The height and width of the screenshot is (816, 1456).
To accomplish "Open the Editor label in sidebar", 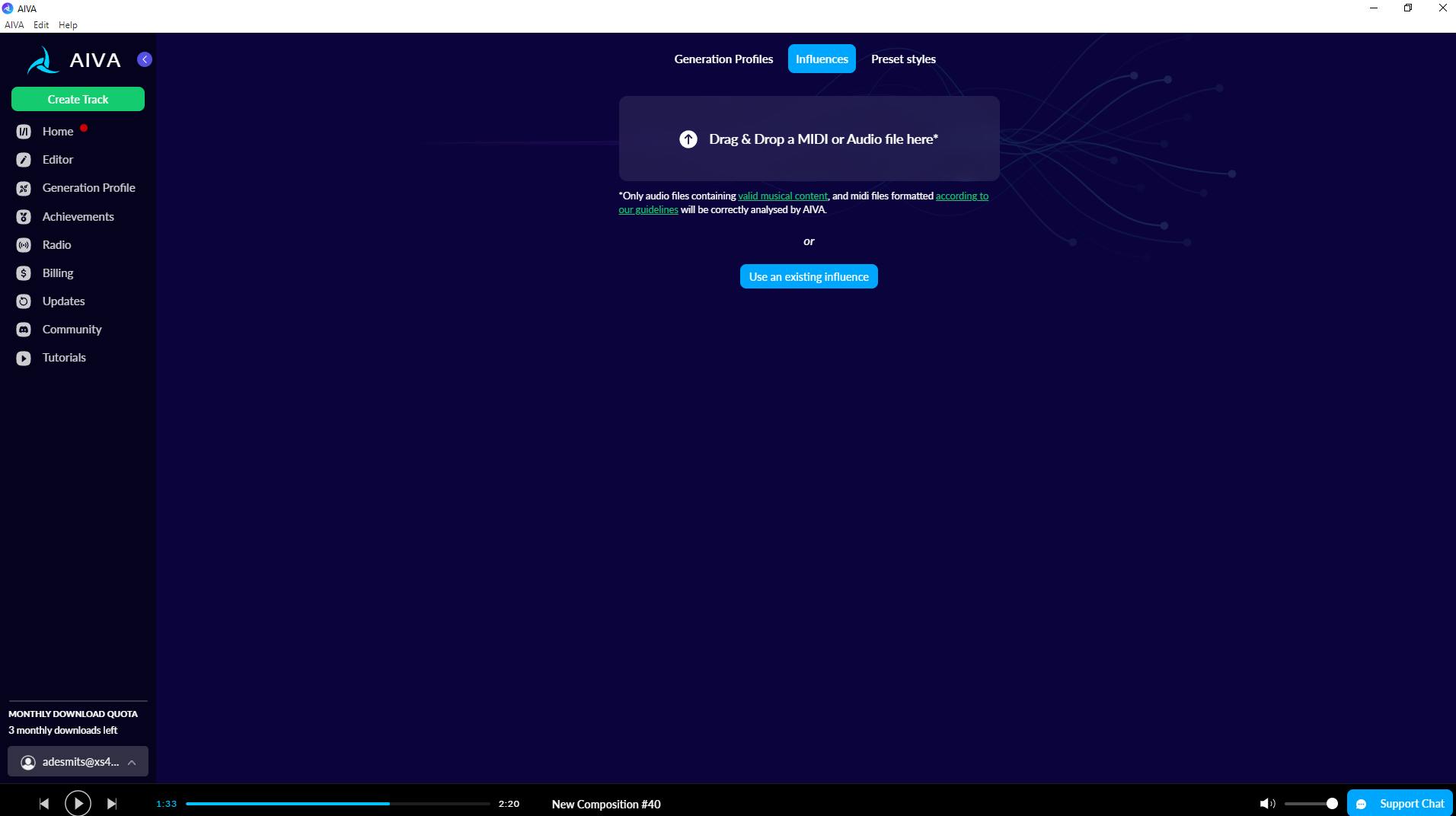I will pos(58,160).
